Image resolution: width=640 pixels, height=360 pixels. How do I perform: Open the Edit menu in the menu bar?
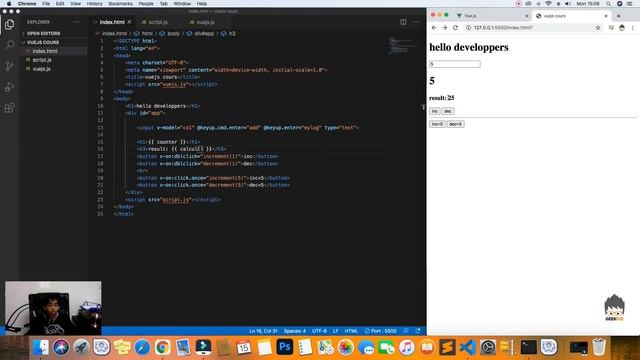(x=60, y=4)
